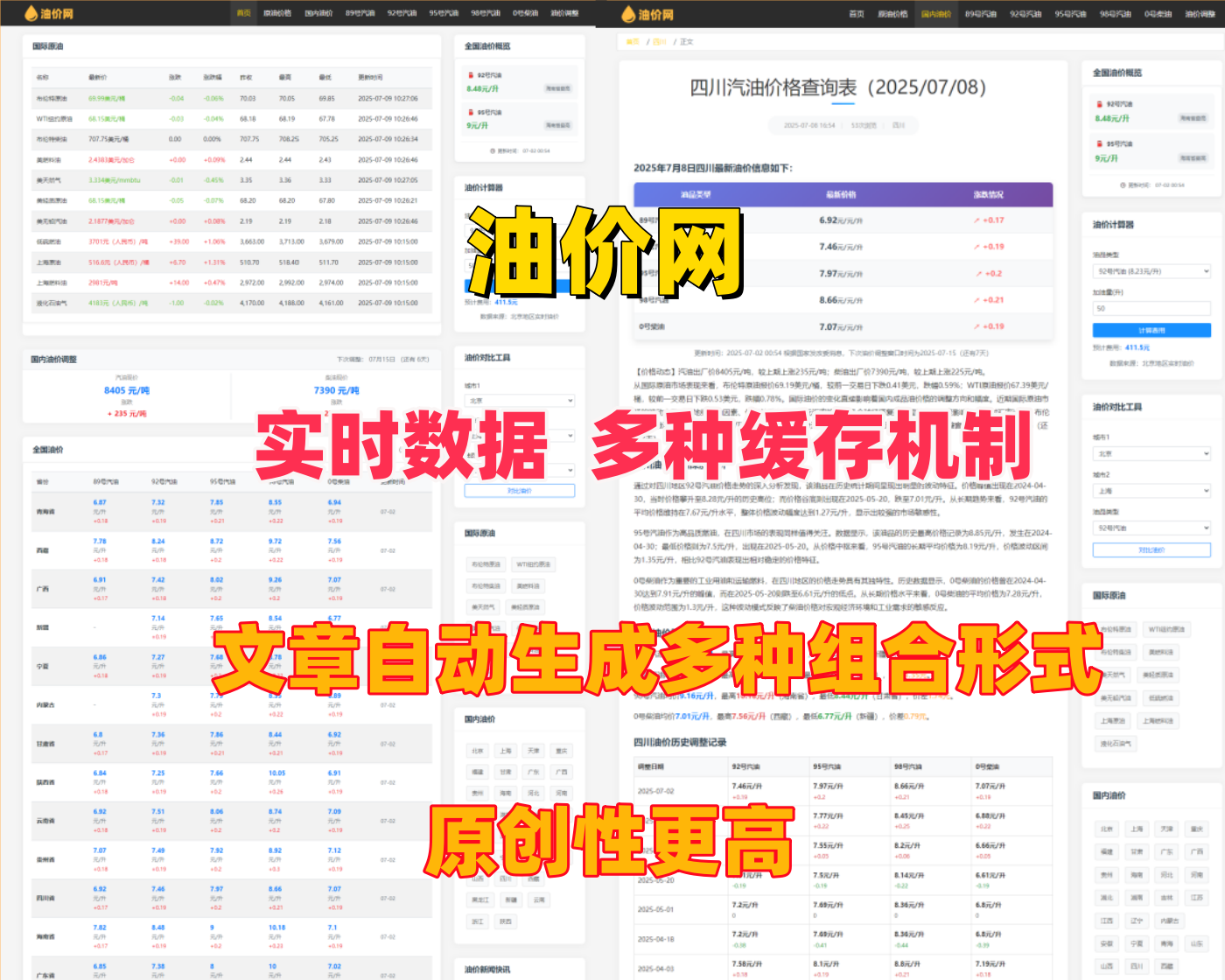Image resolution: width=1225 pixels, height=980 pixels.
Task: Click the blue 计算费用 button in the calculator
Action: point(1151,330)
